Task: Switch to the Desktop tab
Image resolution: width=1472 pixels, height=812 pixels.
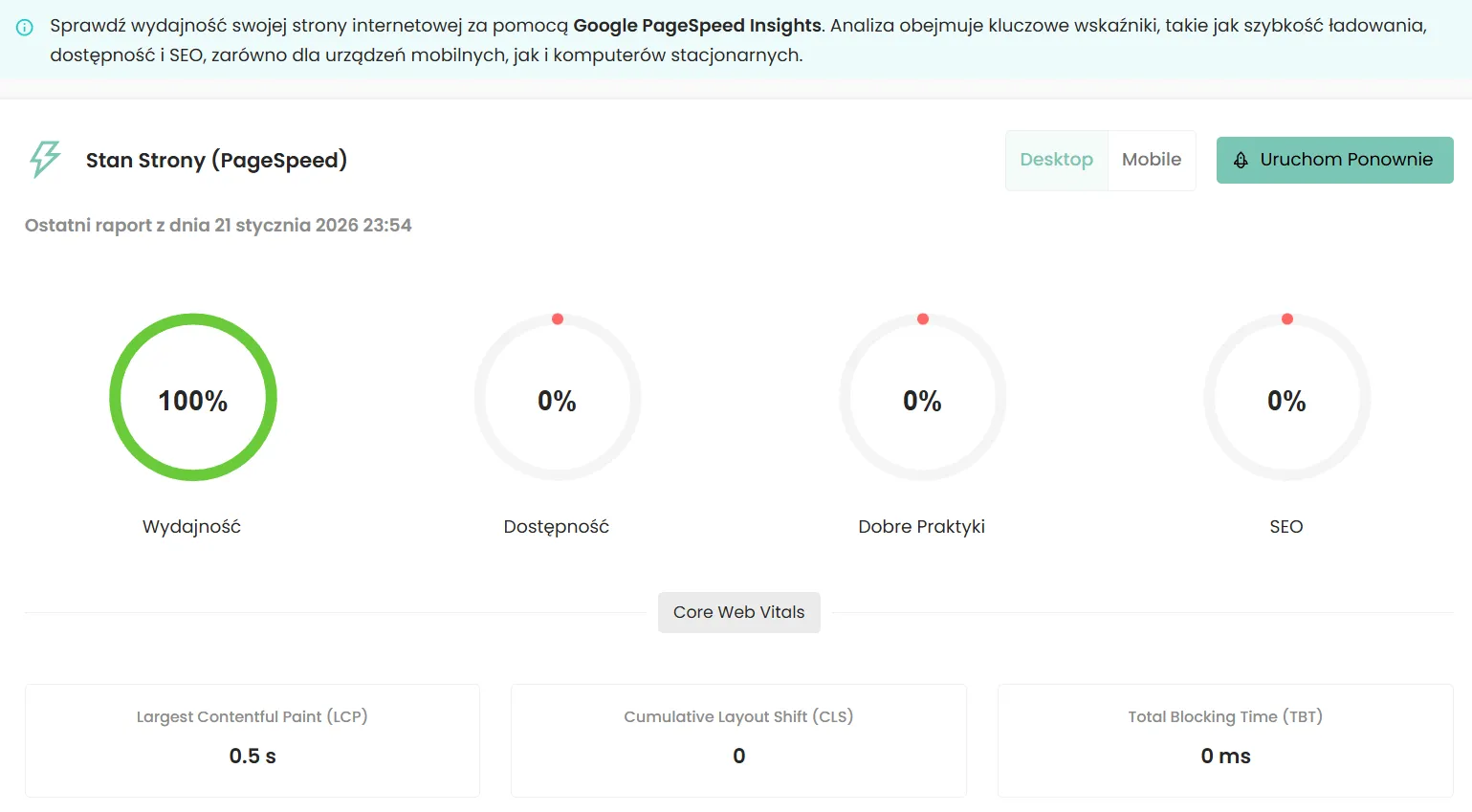Action: pos(1057,161)
